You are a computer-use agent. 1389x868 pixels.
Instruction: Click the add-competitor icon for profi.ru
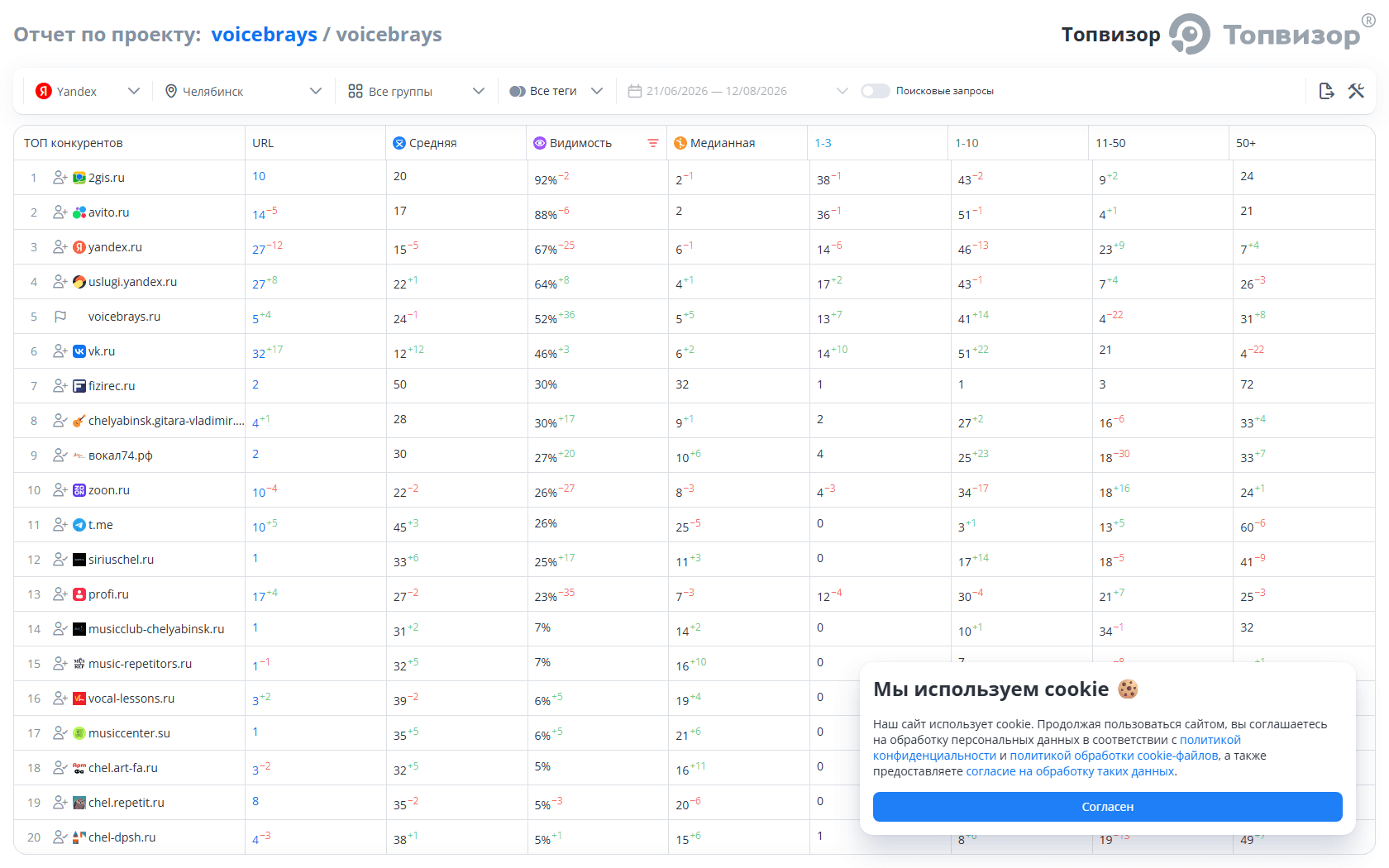coord(60,594)
